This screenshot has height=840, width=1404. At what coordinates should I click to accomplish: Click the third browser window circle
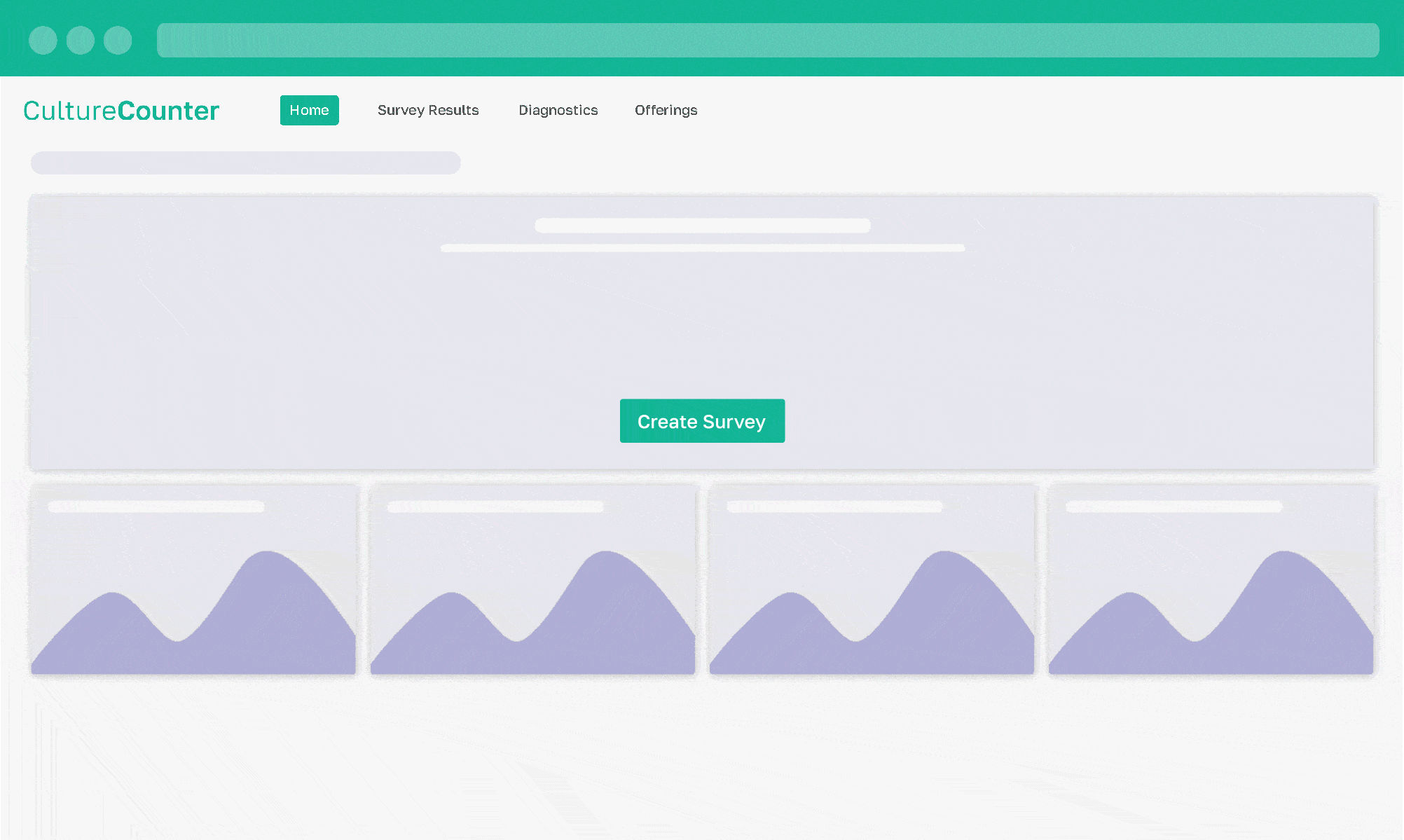coord(118,40)
